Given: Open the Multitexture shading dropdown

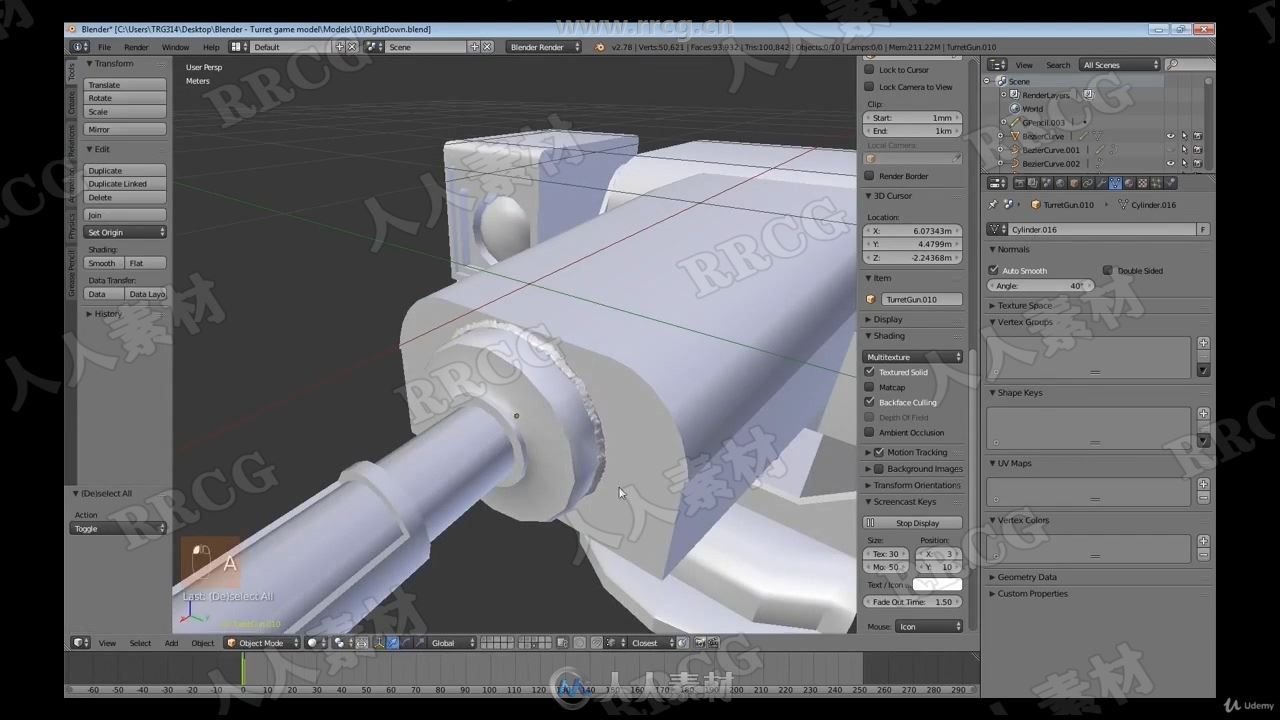Looking at the screenshot, I should coord(913,357).
